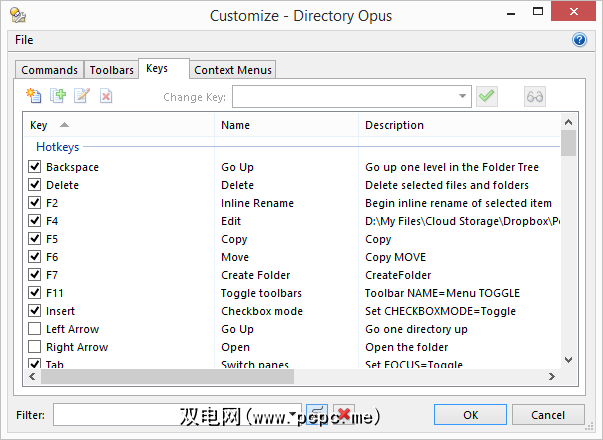Open the File menu
This screenshot has width=603, height=440.
24,40
